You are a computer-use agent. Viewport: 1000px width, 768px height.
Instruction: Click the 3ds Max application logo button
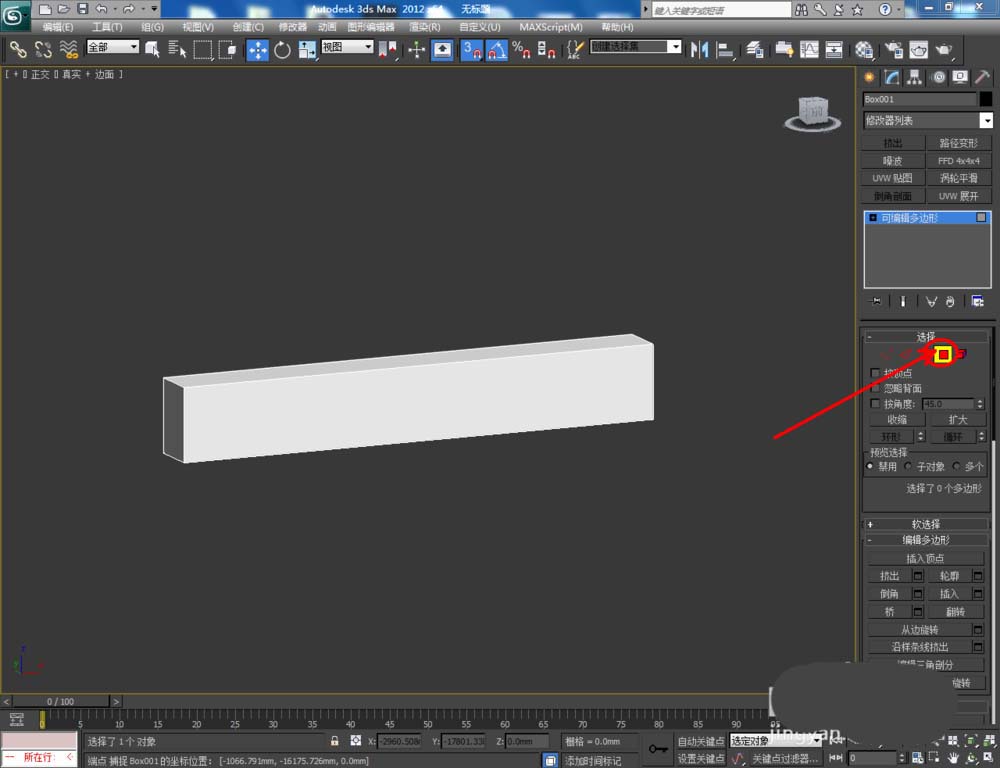point(14,15)
